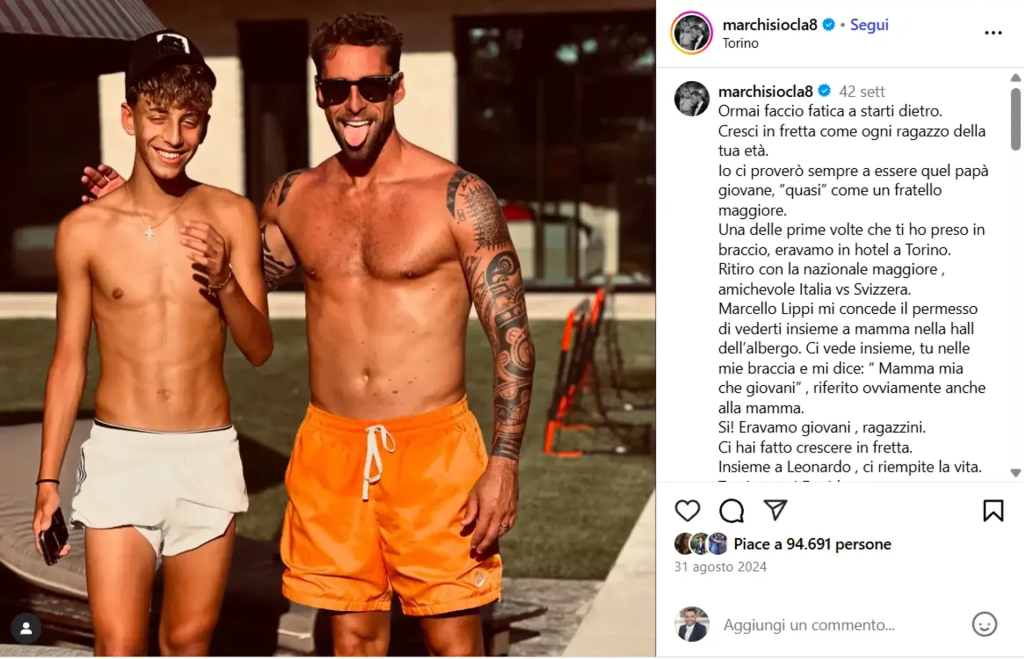Follow the account via Segui
Image resolution: width=1024 pixels, height=659 pixels.
pyautogui.click(x=869, y=25)
